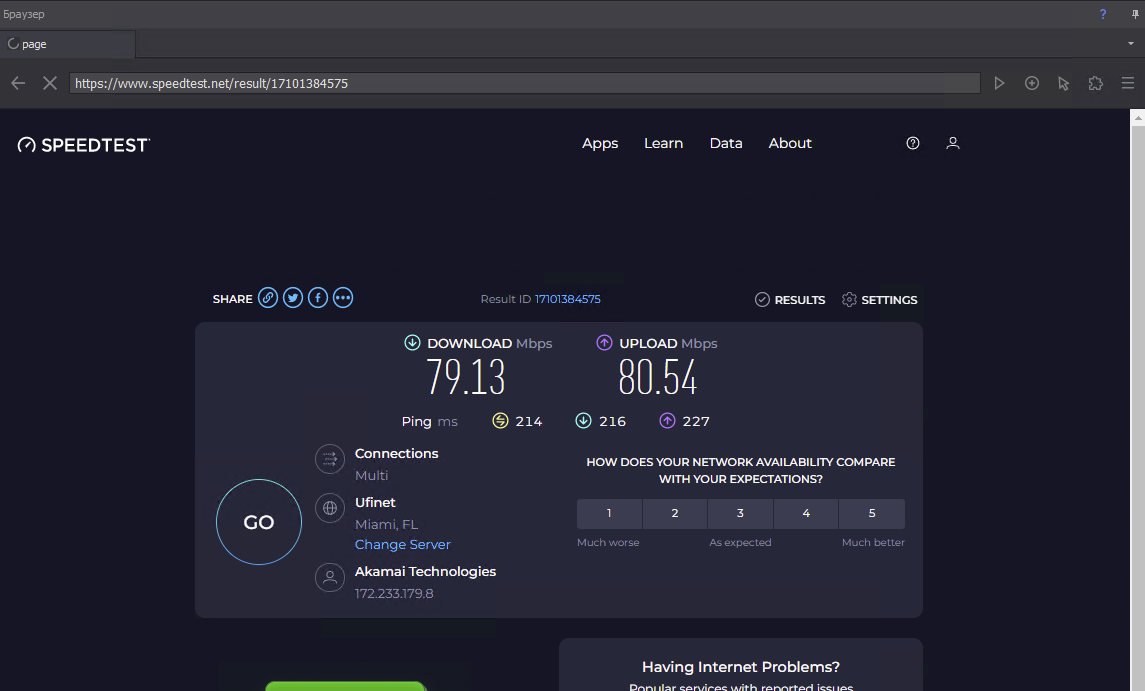Image resolution: width=1145 pixels, height=691 pixels.
Task: Open the Apps menu
Action: pos(600,143)
